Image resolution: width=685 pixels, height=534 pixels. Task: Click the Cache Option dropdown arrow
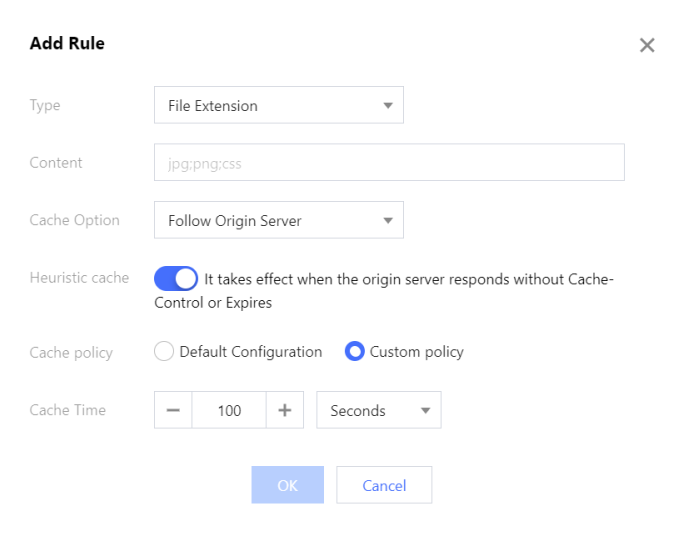[x=388, y=220]
